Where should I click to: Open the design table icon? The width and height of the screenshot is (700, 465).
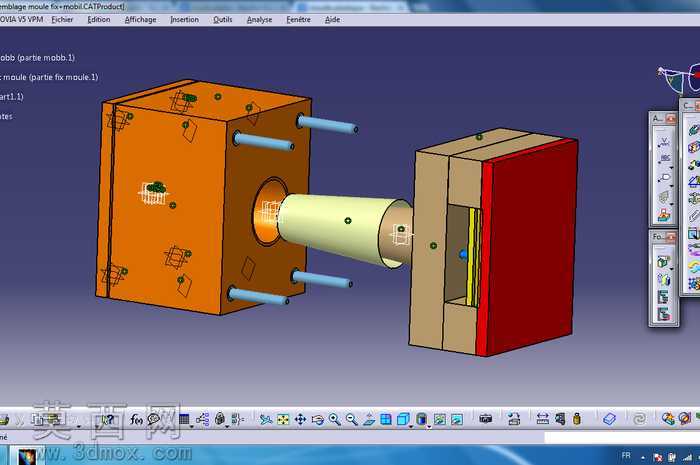(x=184, y=419)
